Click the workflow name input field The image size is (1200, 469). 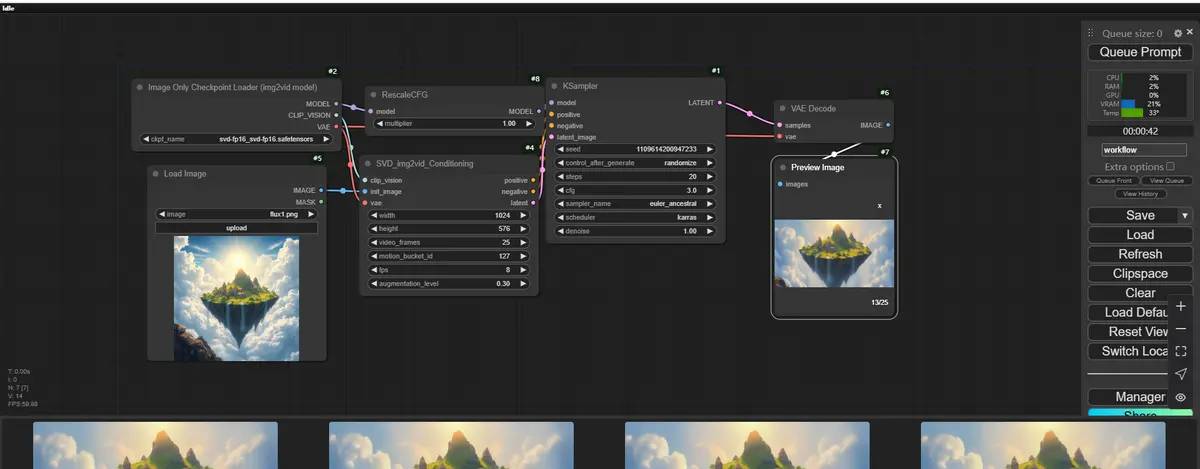point(1140,149)
